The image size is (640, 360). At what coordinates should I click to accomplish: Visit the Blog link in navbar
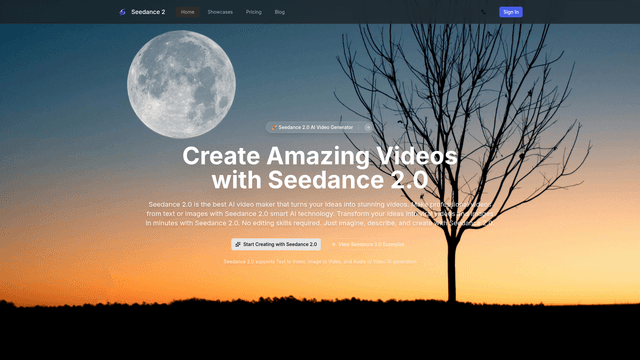pyautogui.click(x=280, y=12)
